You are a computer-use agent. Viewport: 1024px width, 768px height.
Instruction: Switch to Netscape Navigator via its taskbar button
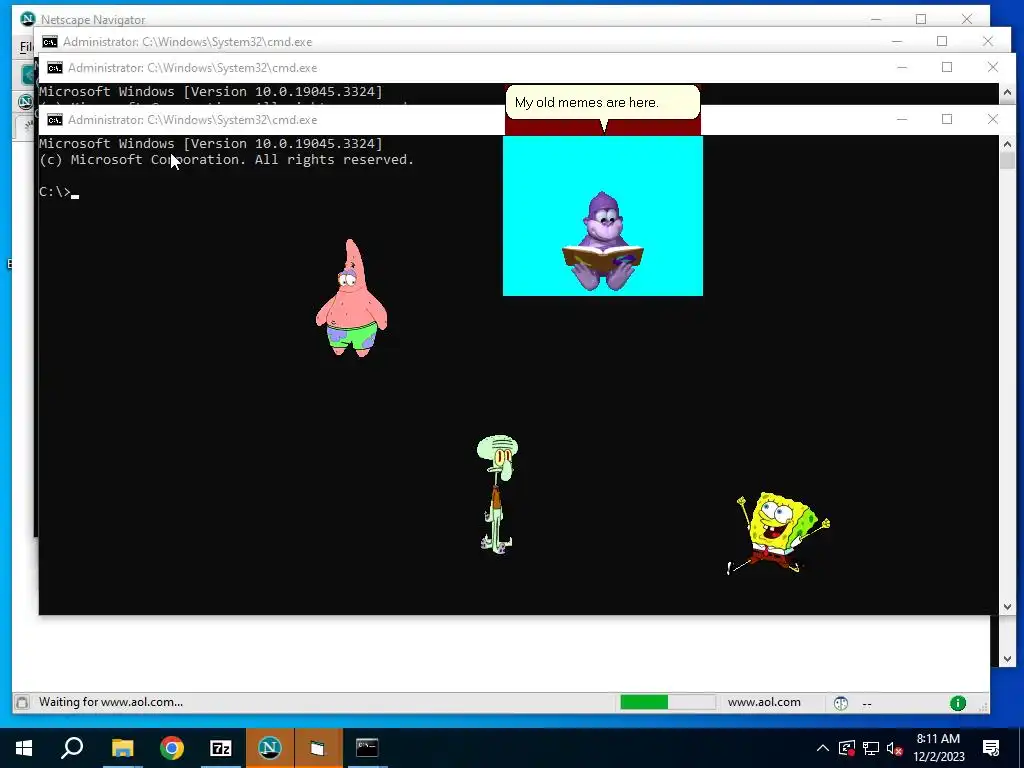(270, 748)
